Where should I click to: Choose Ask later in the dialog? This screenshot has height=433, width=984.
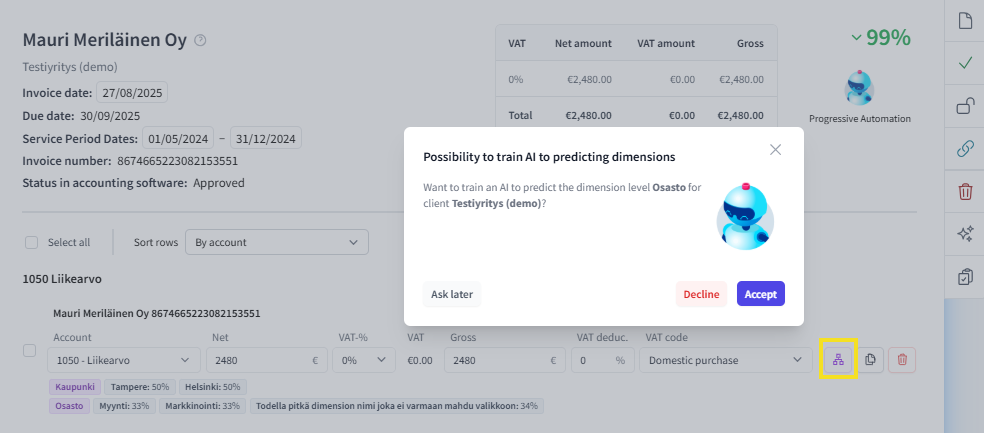[x=452, y=294]
